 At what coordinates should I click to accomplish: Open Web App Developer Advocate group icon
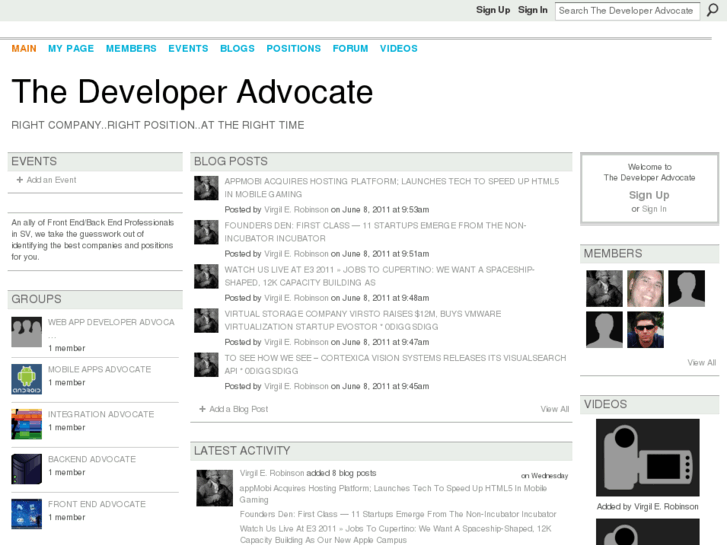(x=26, y=332)
